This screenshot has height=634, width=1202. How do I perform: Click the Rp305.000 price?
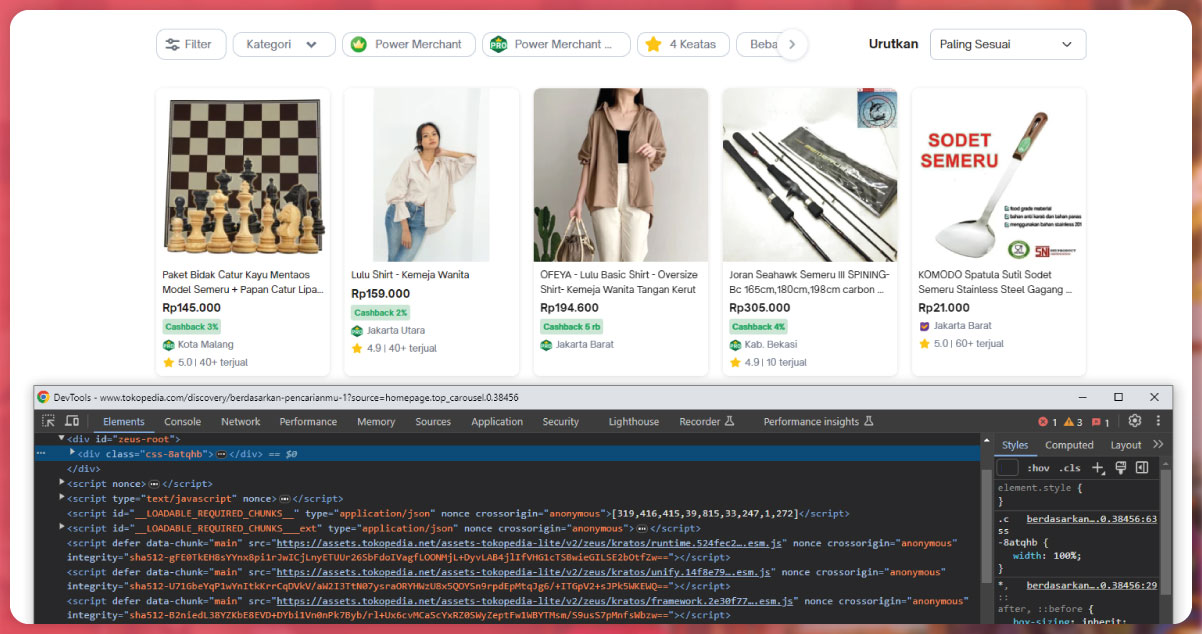(760, 308)
